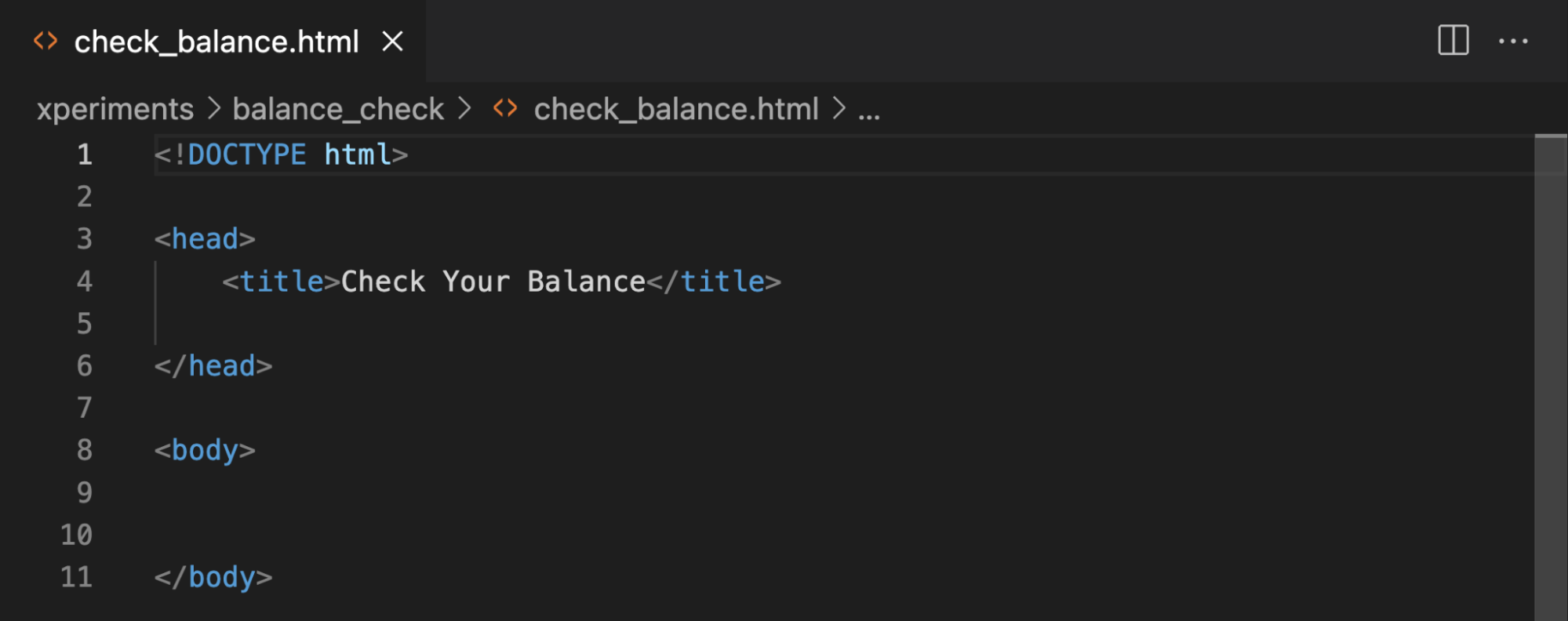
Task: Expand chevron after balance_check breadcrumb
Action: click(x=464, y=108)
